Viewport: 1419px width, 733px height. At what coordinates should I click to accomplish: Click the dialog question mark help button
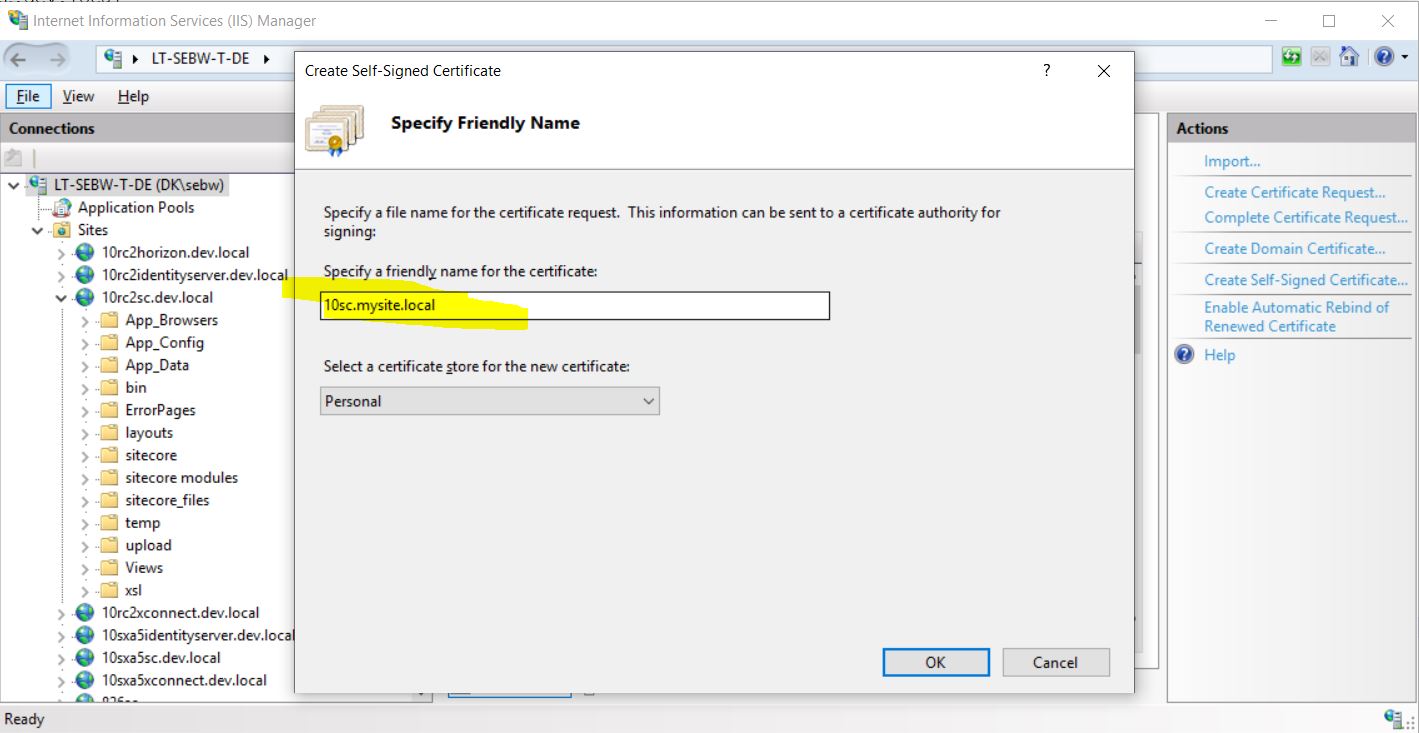(1046, 70)
